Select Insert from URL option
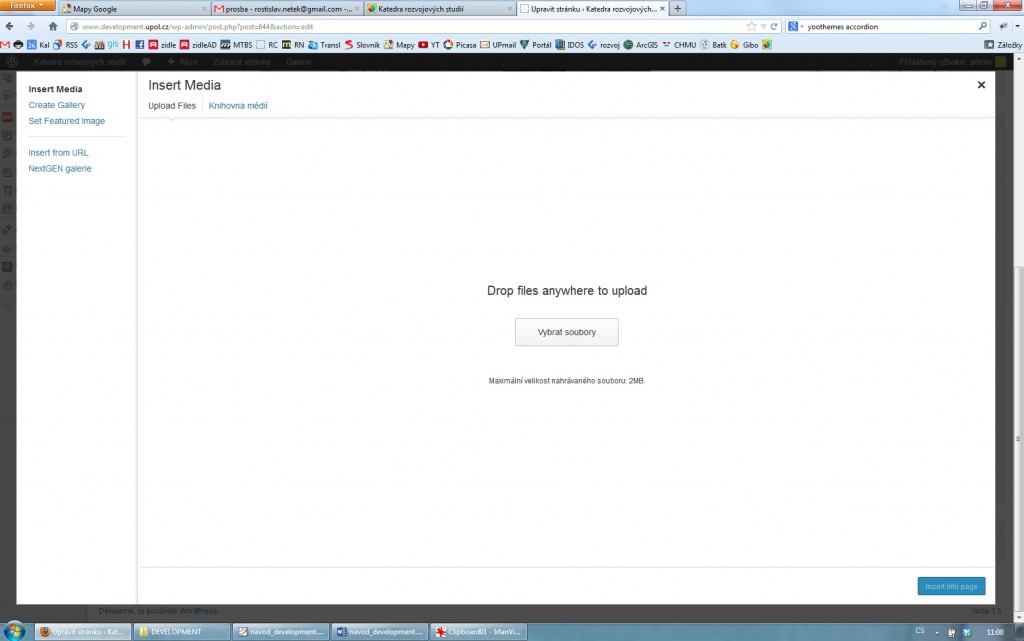The height and width of the screenshot is (641, 1024). (58, 153)
